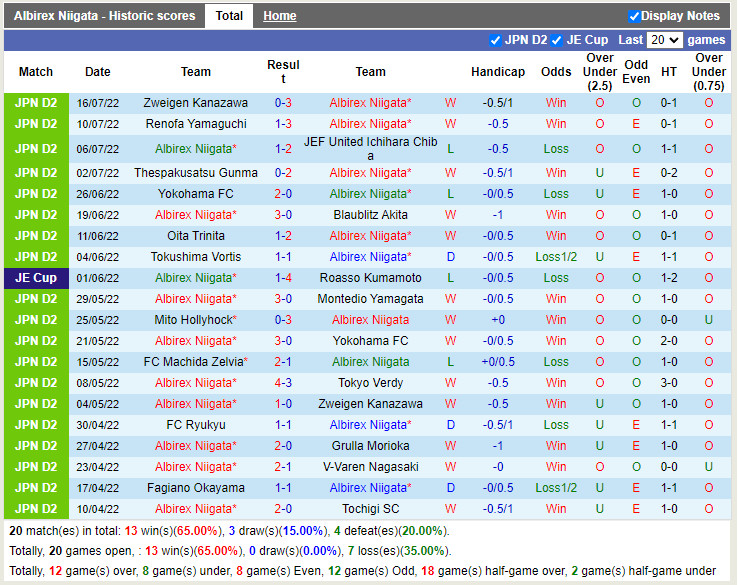
Task: Click the JE Cup match label
Action: [x=36, y=278]
